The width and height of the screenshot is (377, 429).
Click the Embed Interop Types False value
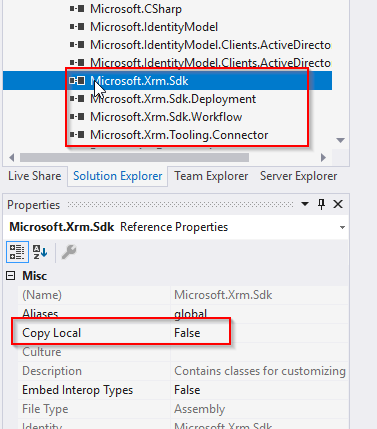pyautogui.click(x=187, y=390)
